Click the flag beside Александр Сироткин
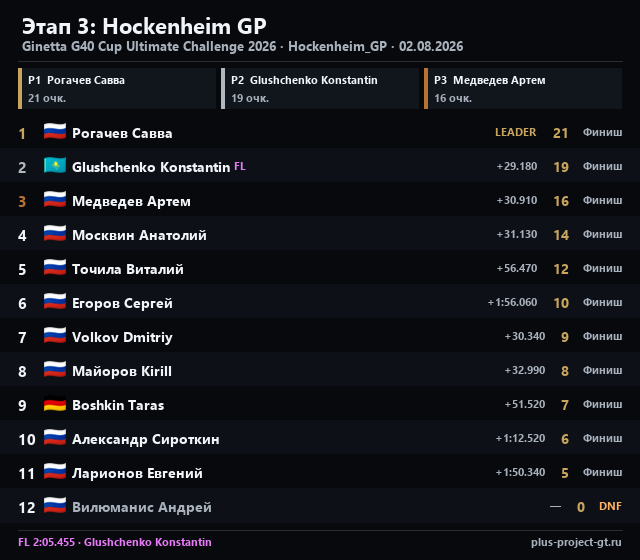Viewport: 640px width, 560px height. tap(55, 438)
